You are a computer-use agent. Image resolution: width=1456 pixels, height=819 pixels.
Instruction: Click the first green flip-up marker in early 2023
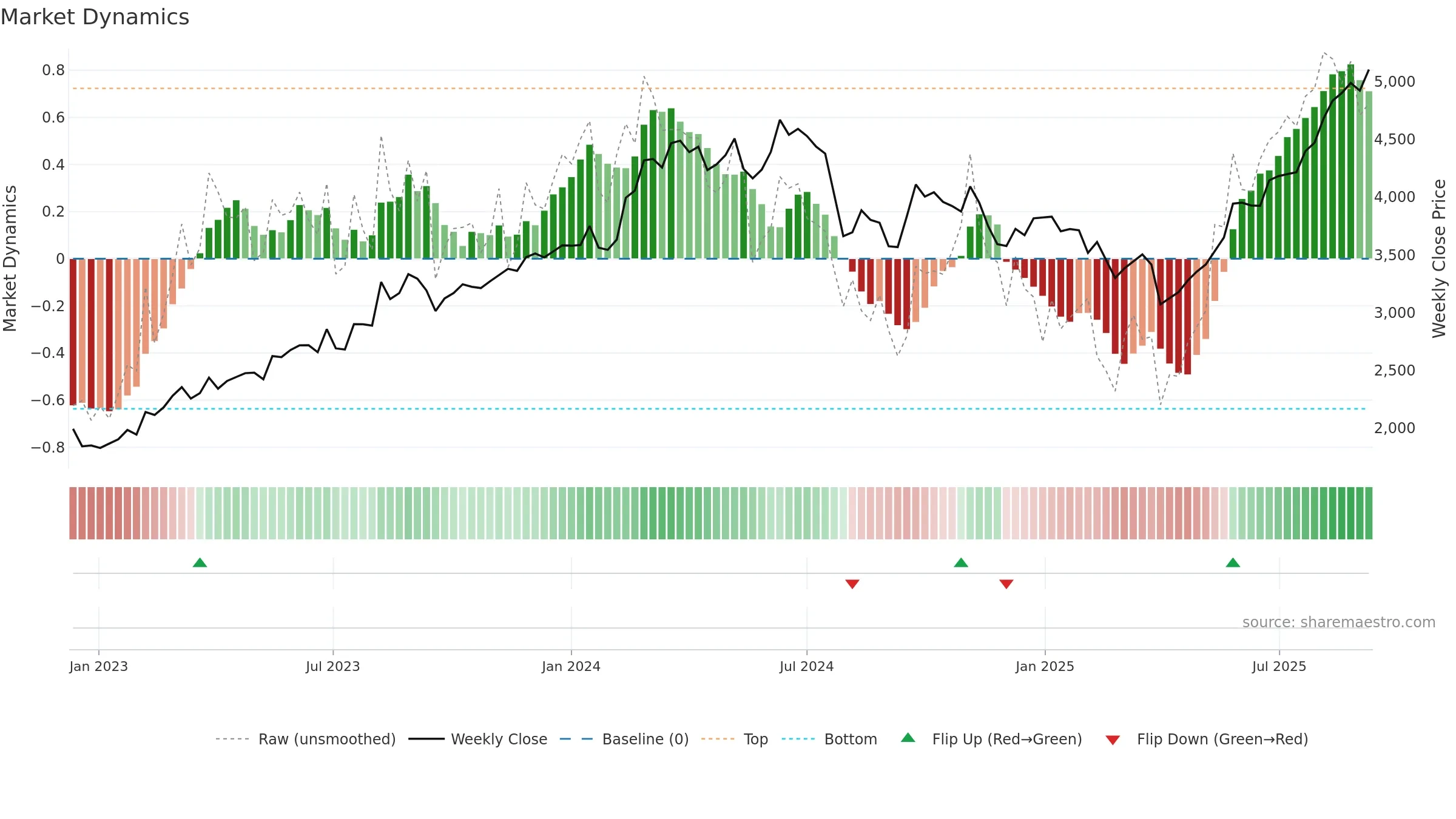pyautogui.click(x=200, y=562)
